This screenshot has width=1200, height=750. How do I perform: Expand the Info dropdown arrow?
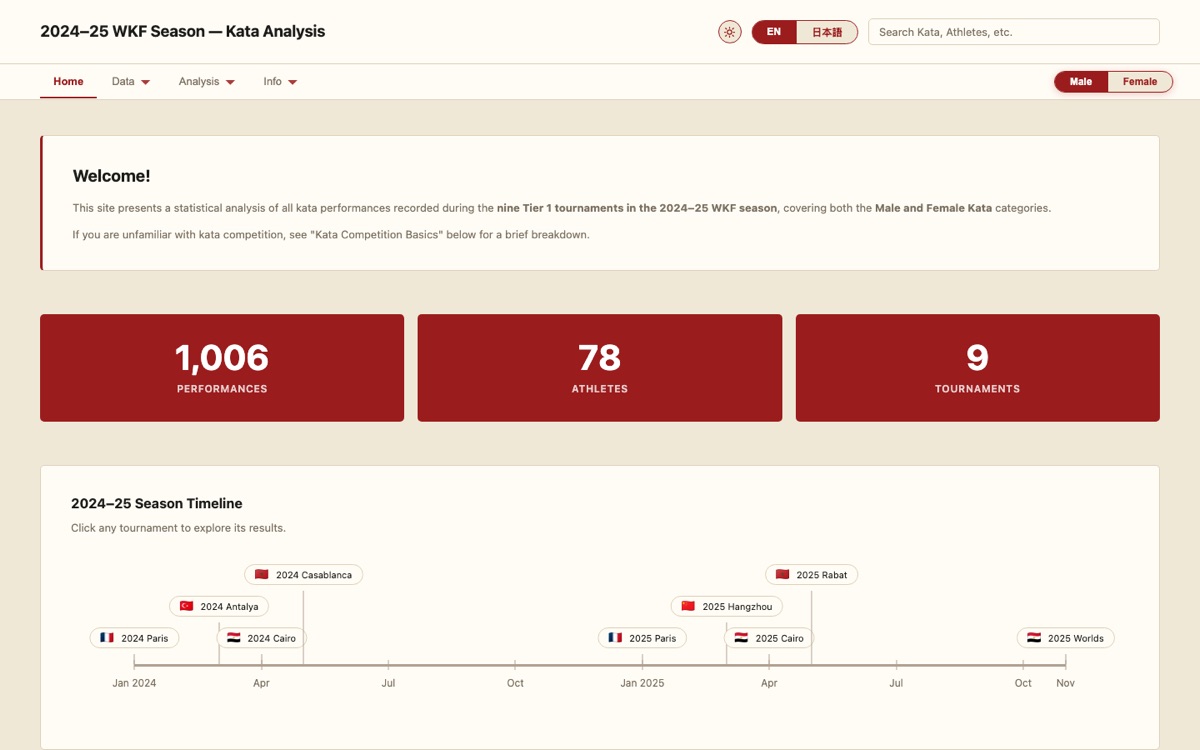coord(293,82)
